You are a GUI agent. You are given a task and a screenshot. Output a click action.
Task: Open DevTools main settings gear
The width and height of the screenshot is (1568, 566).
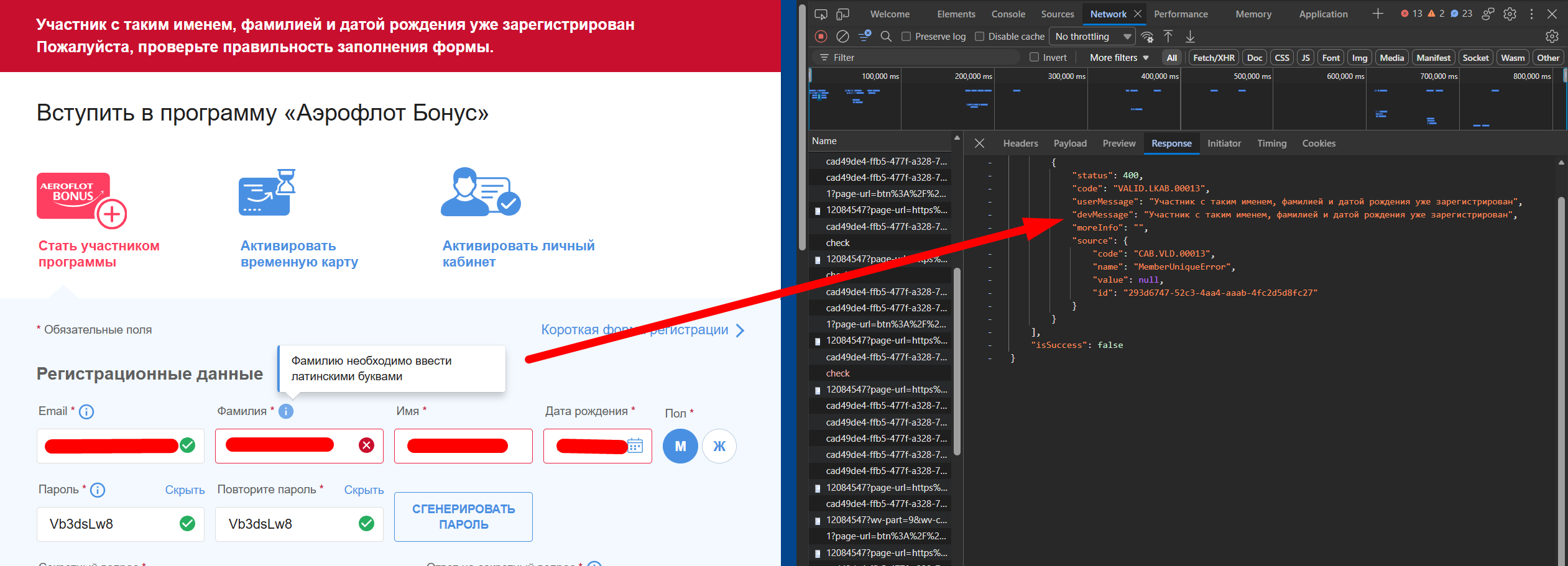coord(1510,14)
